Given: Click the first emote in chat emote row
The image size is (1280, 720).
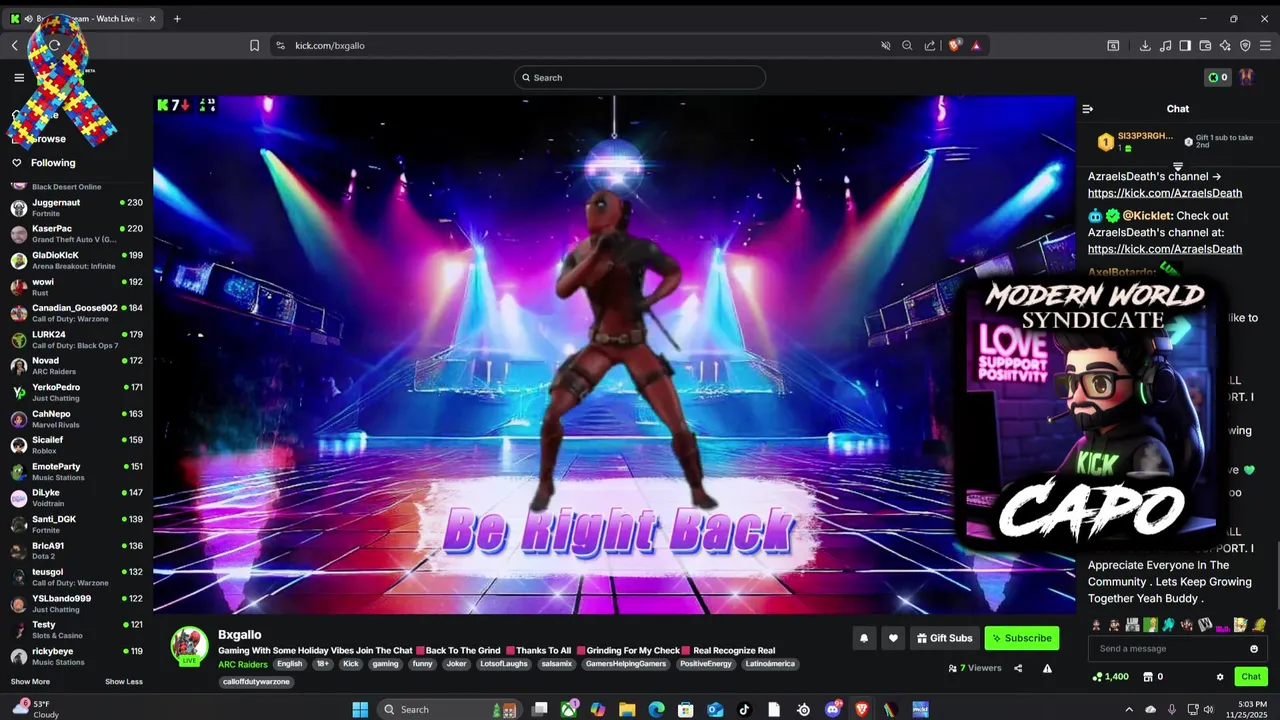Looking at the screenshot, I should point(1096,625).
